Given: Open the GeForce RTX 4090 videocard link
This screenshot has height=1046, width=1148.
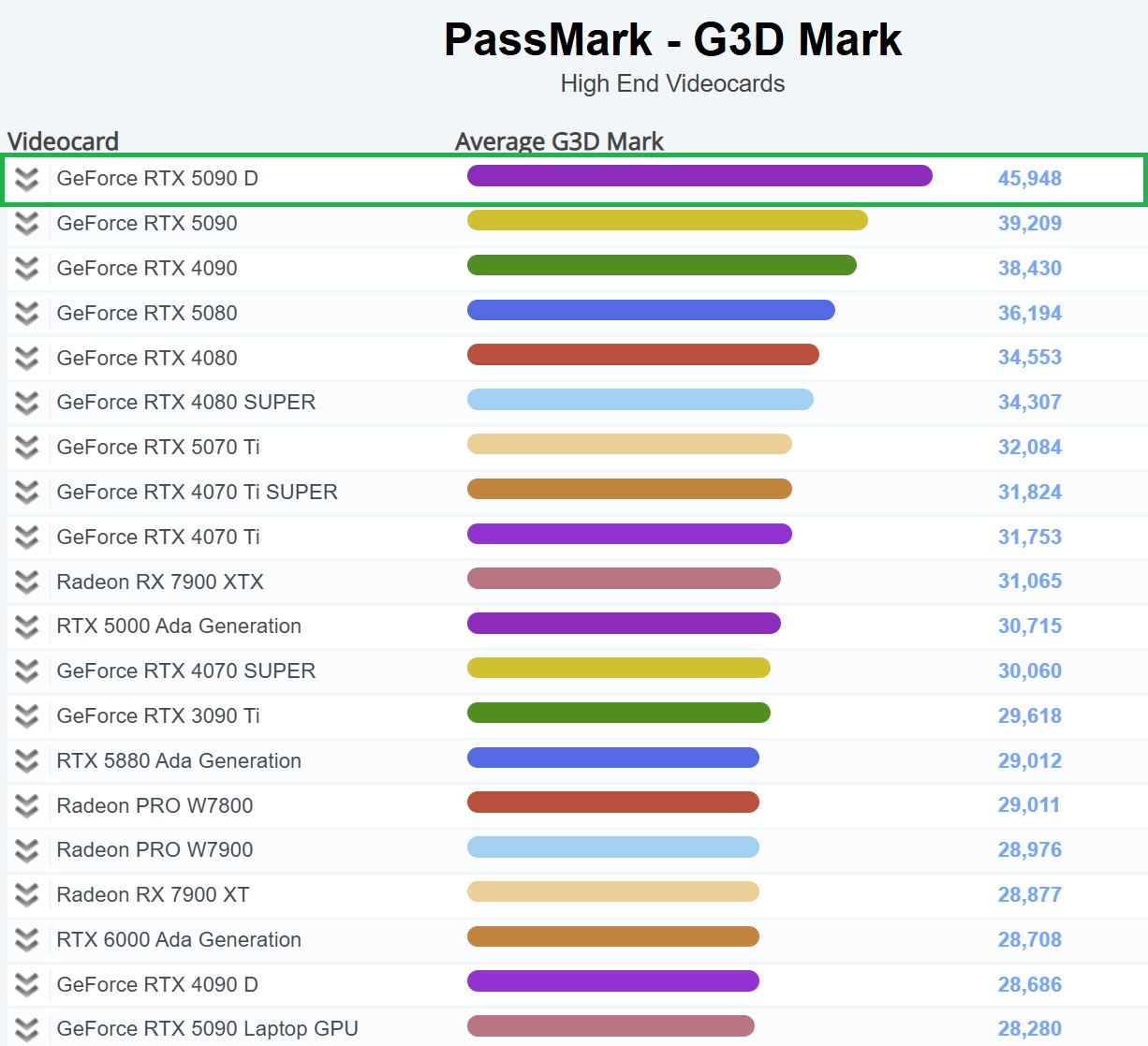Looking at the screenshot, I should 147,268.
